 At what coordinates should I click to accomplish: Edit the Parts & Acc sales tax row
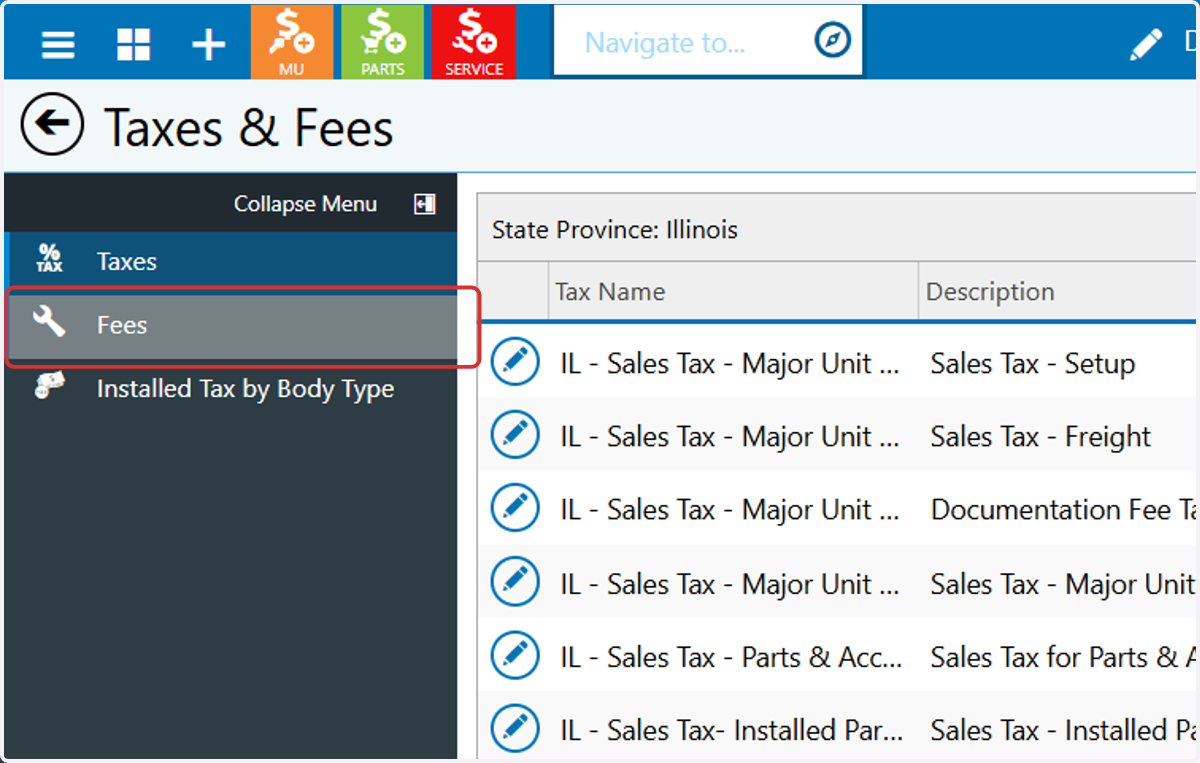coord(515,655)
